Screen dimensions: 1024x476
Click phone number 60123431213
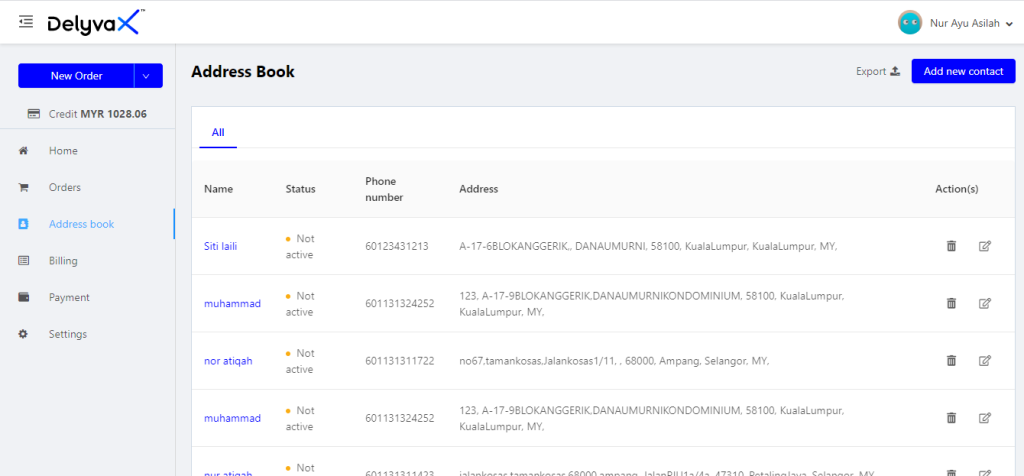[x=397, y=246]
